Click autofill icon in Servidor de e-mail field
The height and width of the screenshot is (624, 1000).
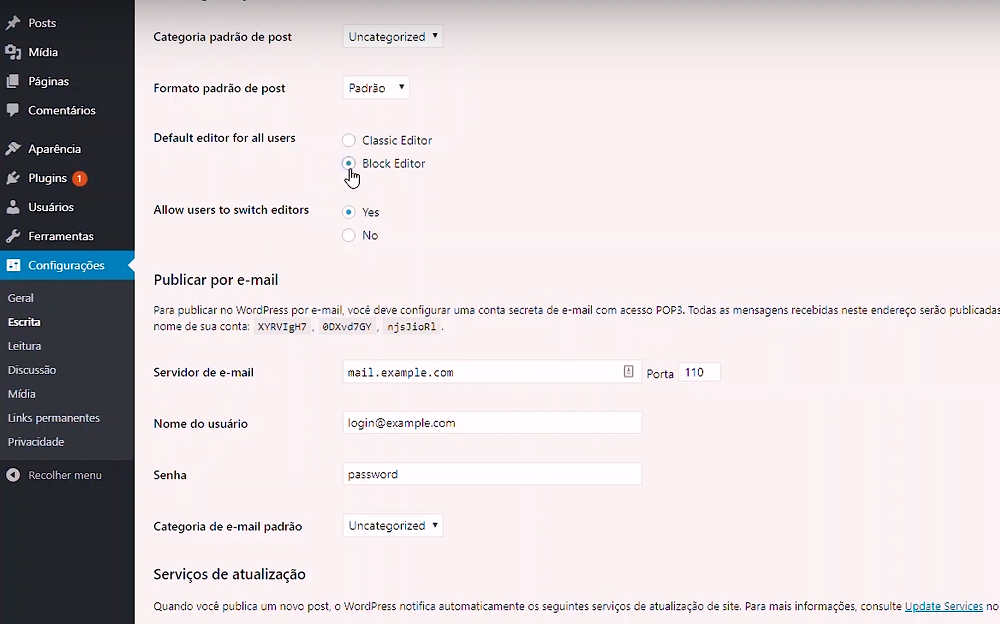click(628, 371)
